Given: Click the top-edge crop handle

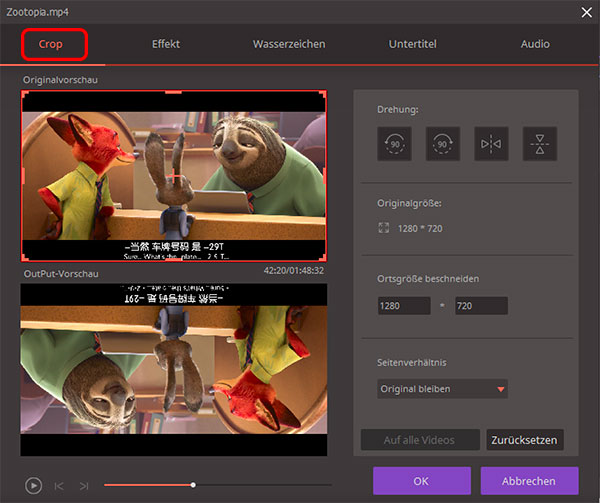Looking at the screenshot, I should [x=173, y=92].
